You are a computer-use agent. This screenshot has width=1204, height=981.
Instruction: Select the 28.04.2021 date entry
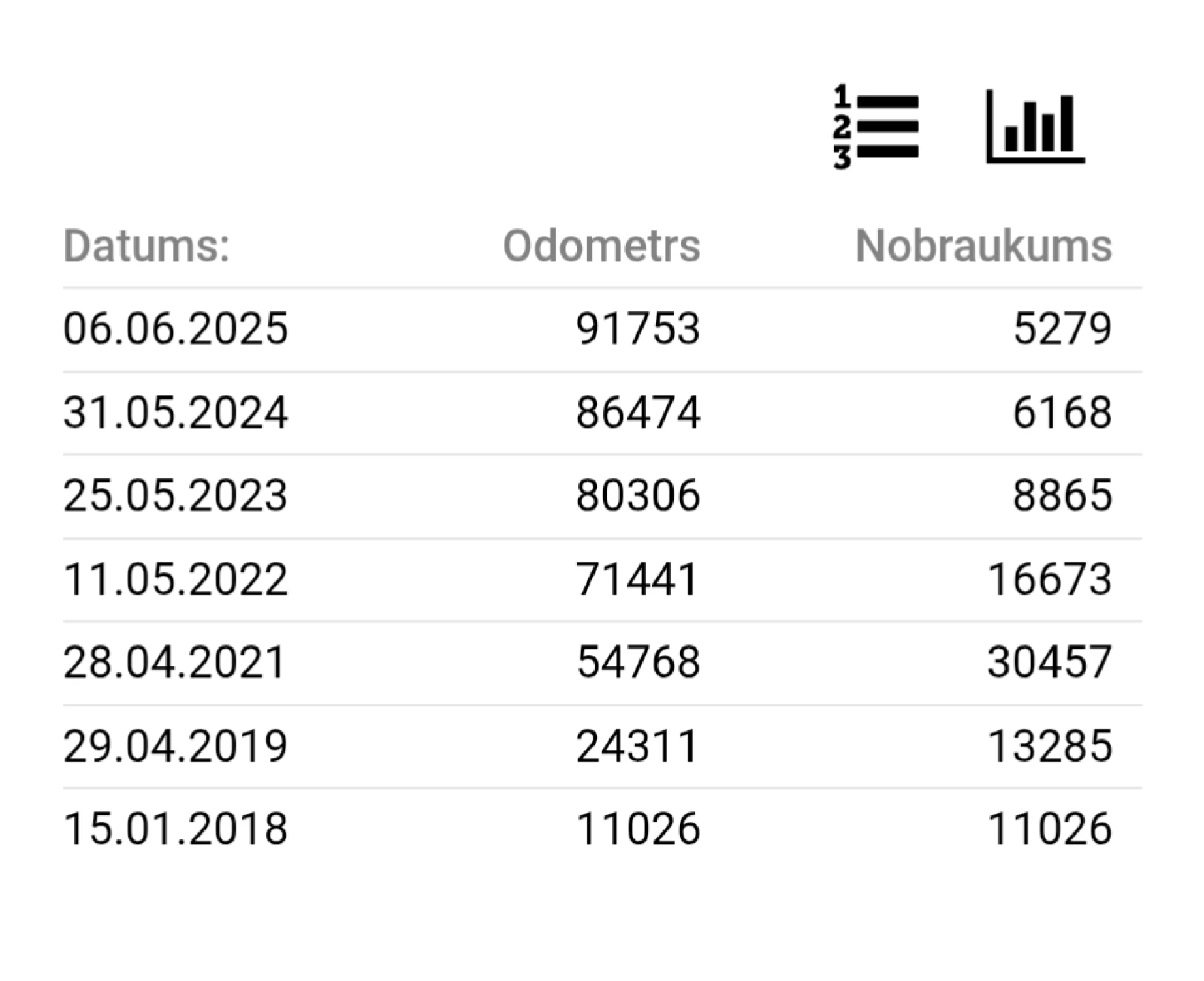[174, 663]
